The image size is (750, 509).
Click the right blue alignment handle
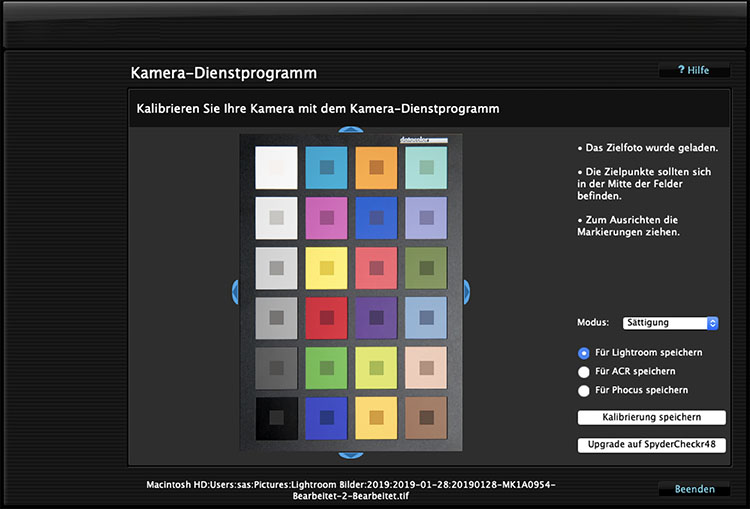(x=467, y=292)
